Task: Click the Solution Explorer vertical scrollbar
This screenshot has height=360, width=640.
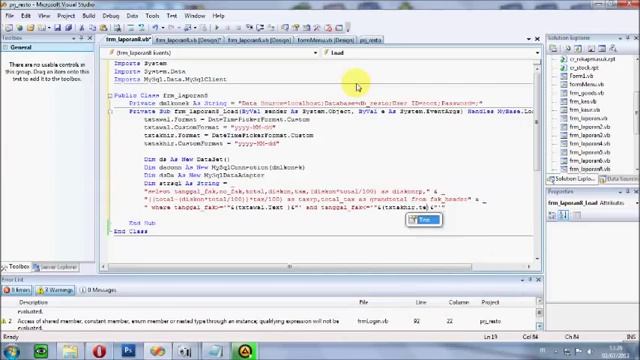Action: (x=636, y=114)
